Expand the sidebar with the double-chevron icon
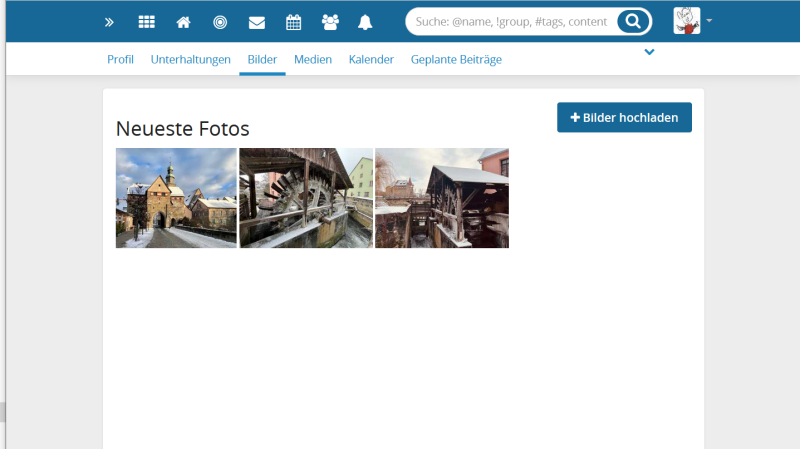The height and width of the screenshot is (449, 800). (109, 22)
